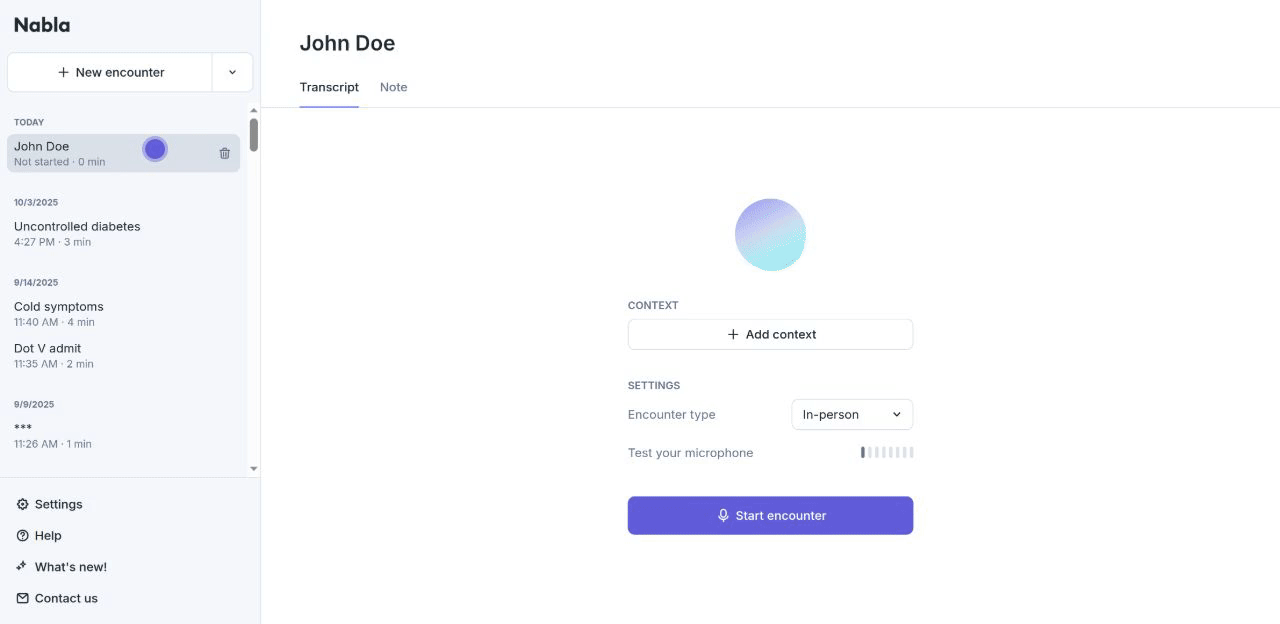Open the Uncontrolled diabetes encounter

77,233
